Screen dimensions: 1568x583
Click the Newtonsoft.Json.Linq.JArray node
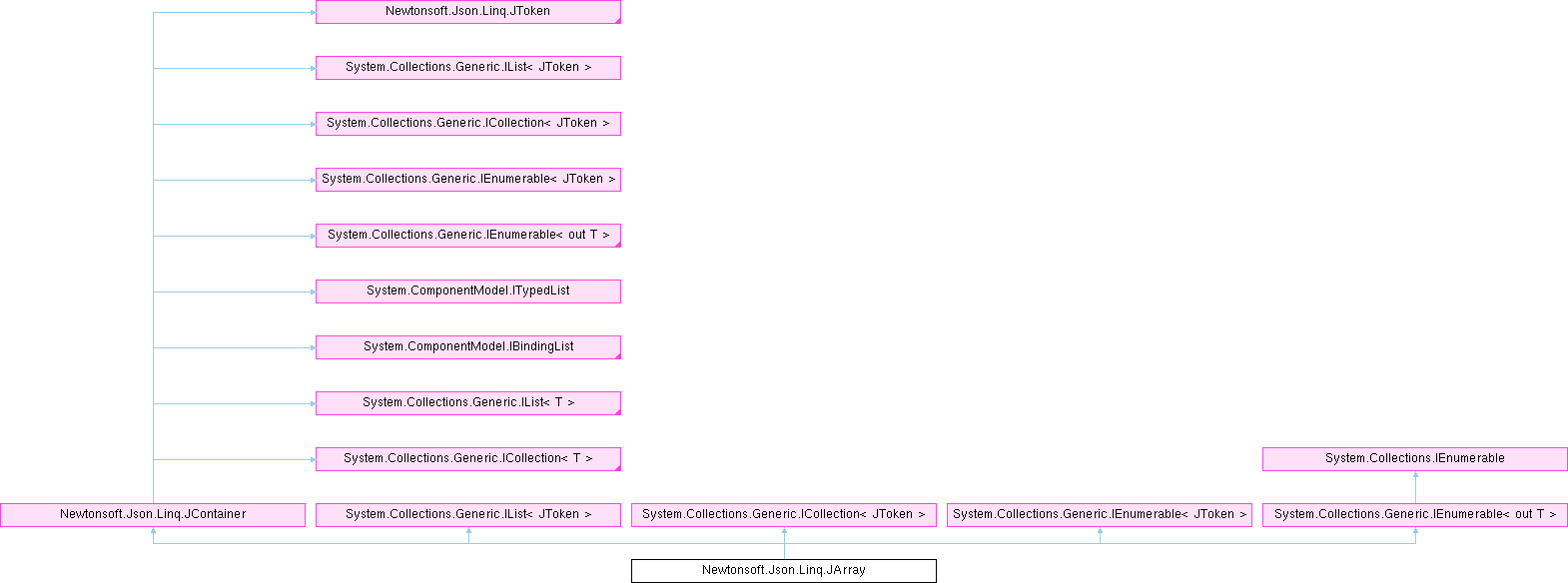pos(783,570)
